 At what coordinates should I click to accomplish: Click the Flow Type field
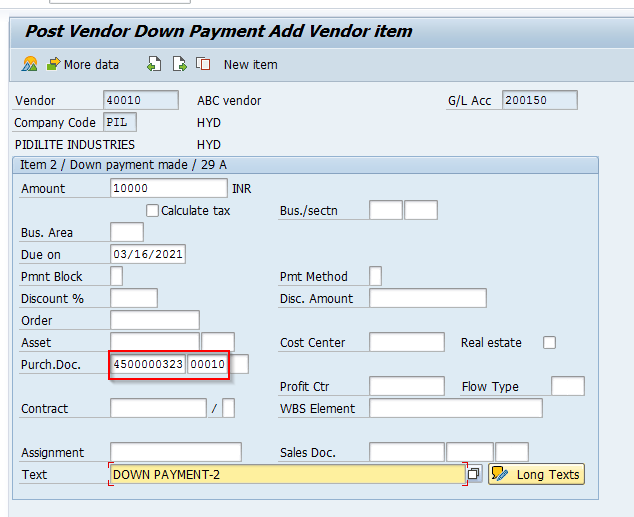[568, 386]
